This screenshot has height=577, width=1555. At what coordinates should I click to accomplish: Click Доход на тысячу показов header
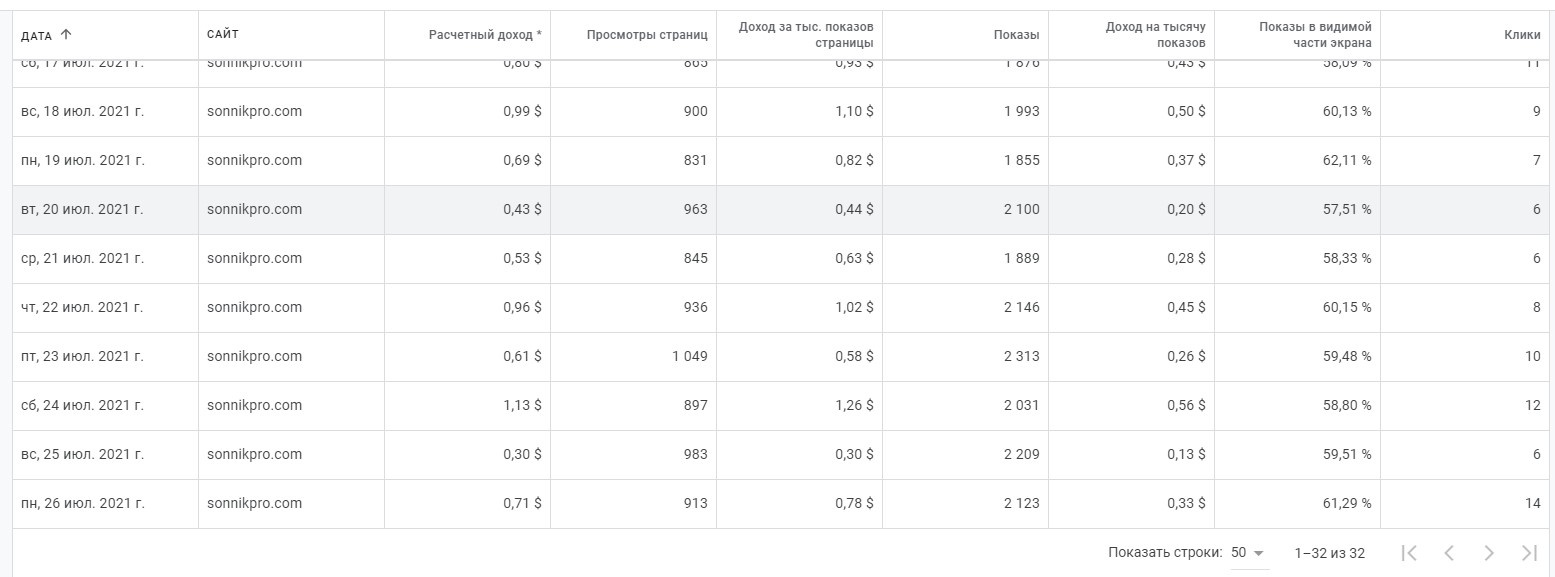tap(1155, 35)
